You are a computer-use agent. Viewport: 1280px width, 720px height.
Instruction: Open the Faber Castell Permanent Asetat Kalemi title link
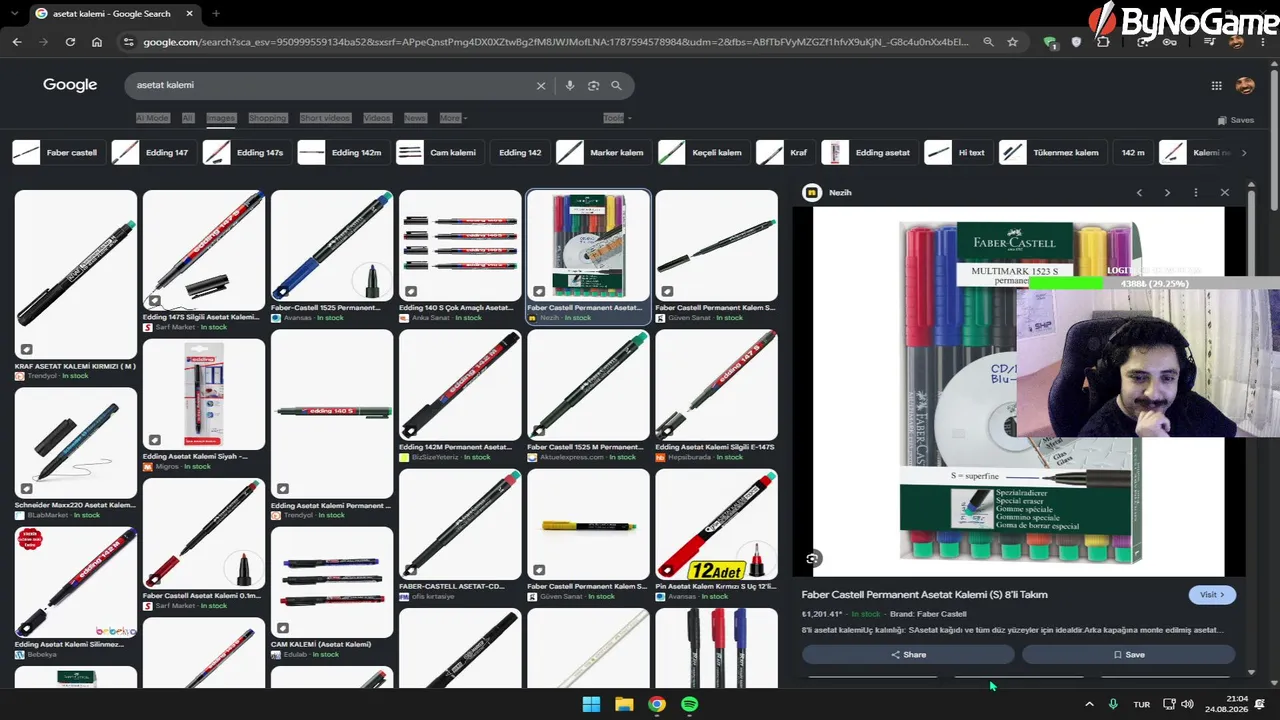924,595
